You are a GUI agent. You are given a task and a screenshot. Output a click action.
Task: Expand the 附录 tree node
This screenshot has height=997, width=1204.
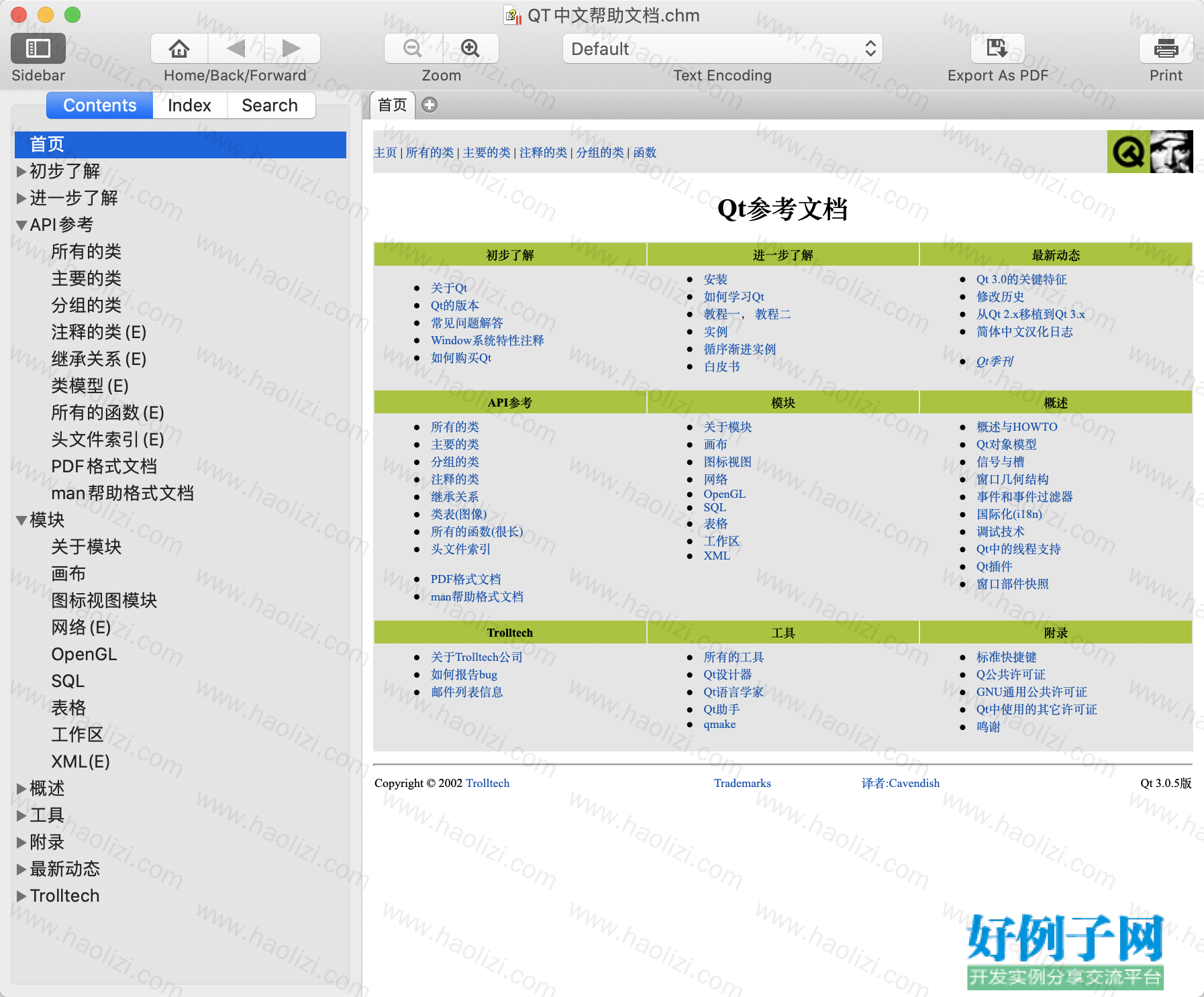click(21, 843)
